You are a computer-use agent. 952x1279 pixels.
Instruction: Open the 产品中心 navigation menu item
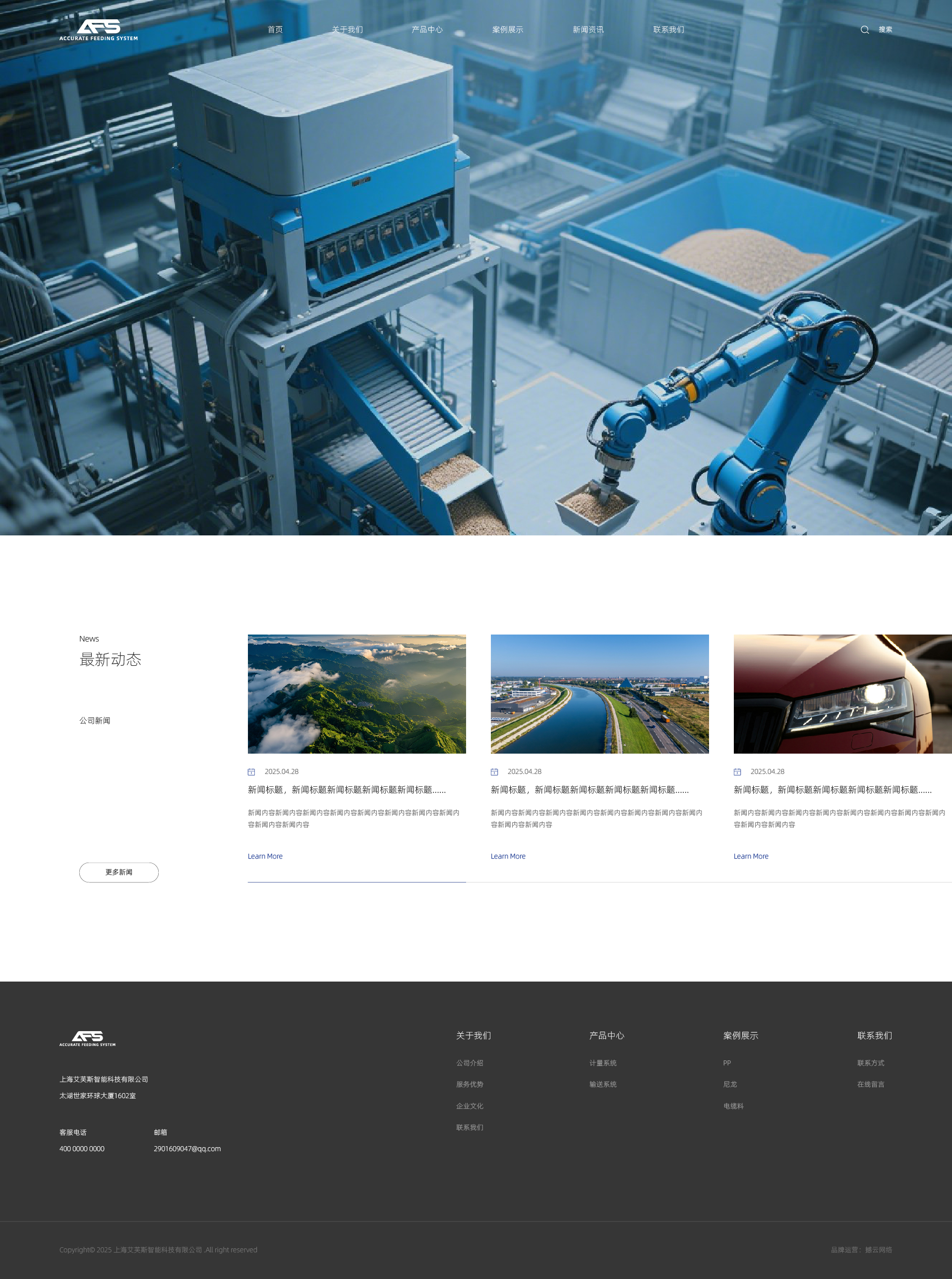427,30
